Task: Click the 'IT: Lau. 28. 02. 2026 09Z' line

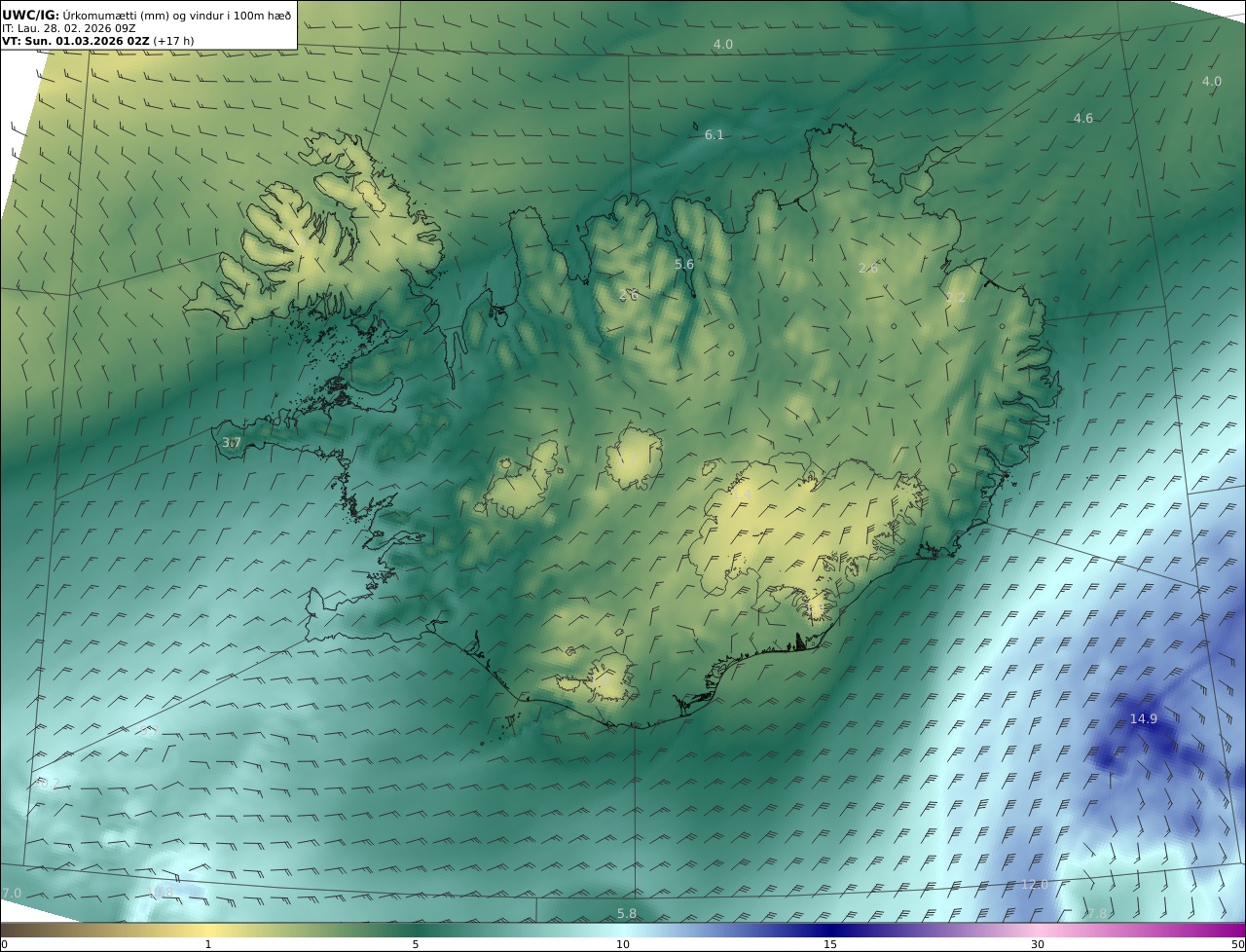Action: (68, 28)
